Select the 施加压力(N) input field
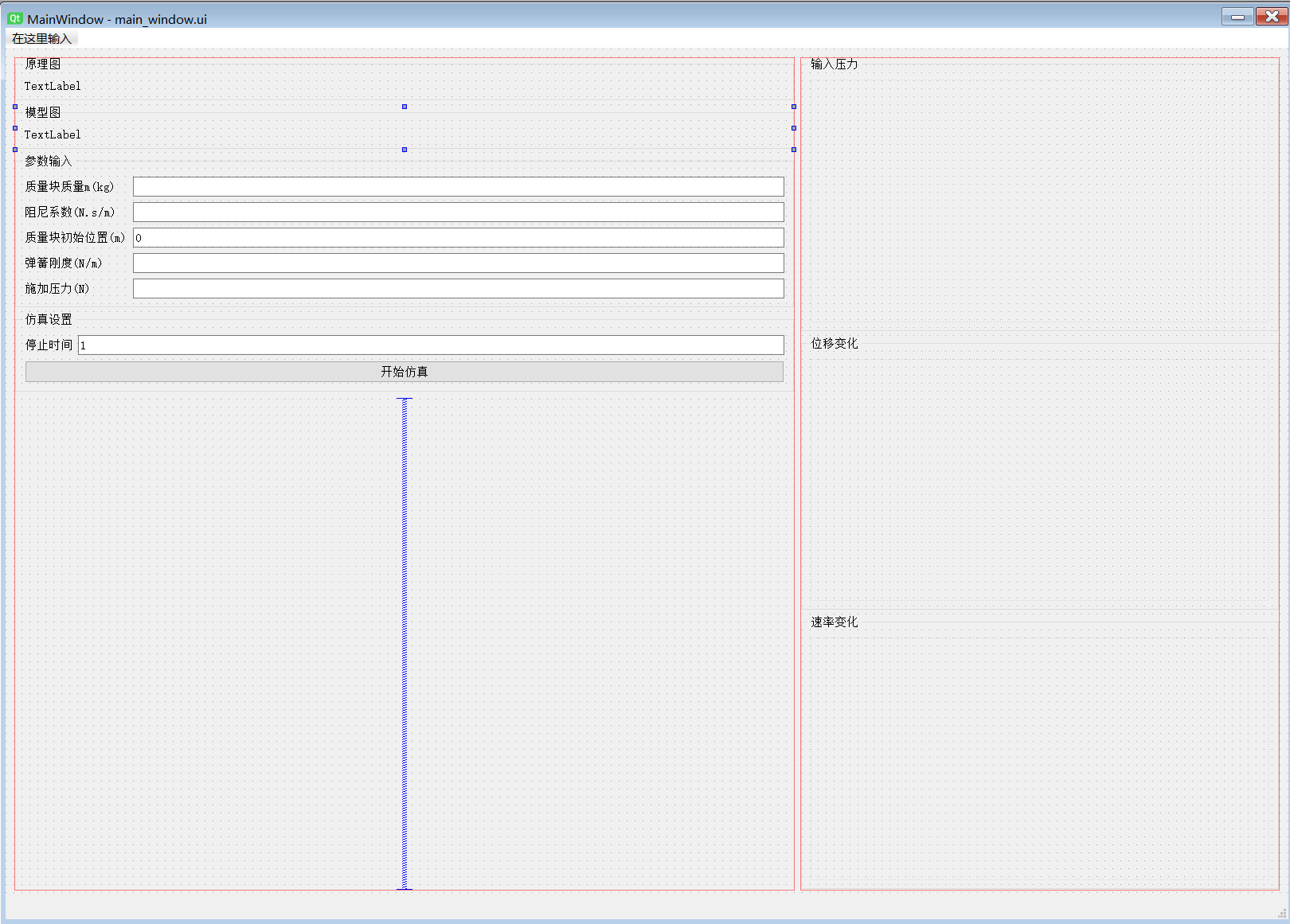Image resolution: width=1290 pixels, height=924 pixels. [458, 289]
